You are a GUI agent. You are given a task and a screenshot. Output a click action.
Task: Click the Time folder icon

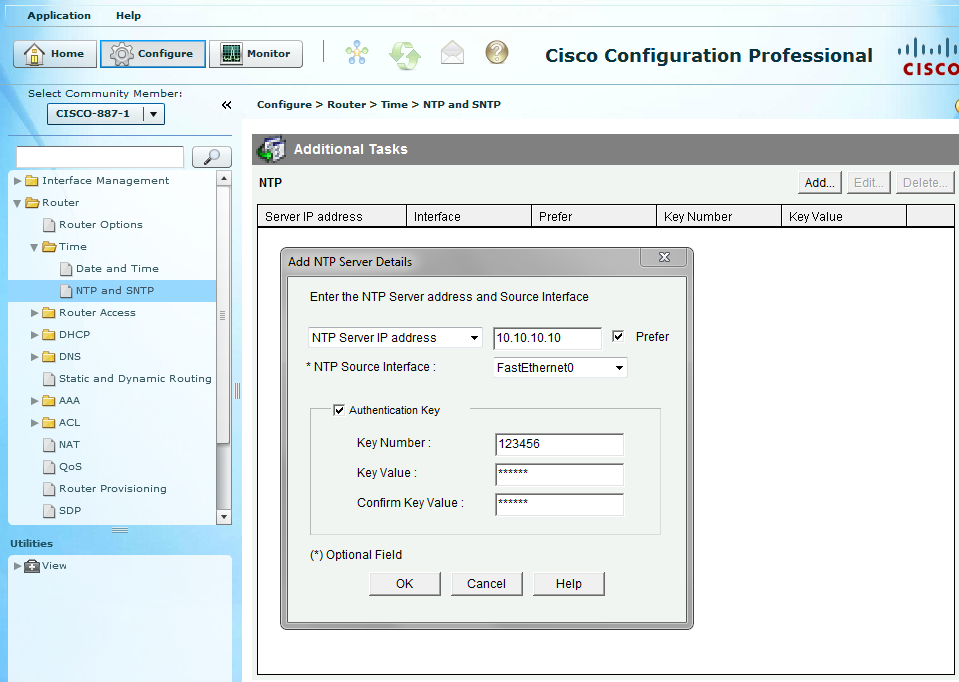click(x=49, y=246)
